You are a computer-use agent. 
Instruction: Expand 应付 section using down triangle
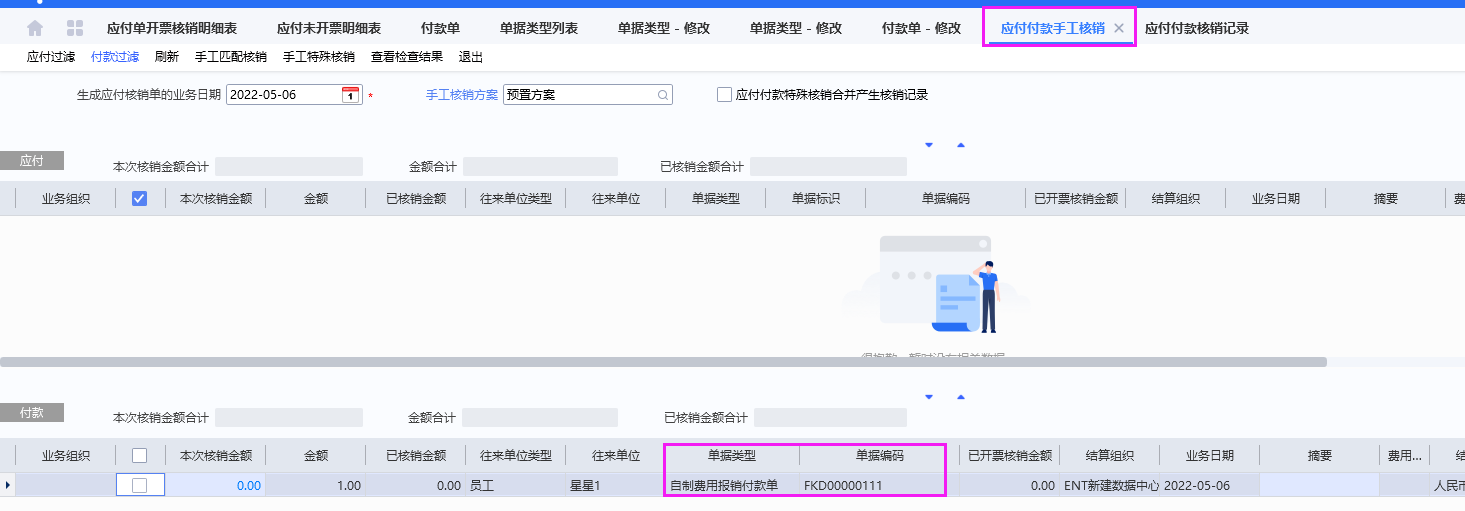(x=929, y=145)
